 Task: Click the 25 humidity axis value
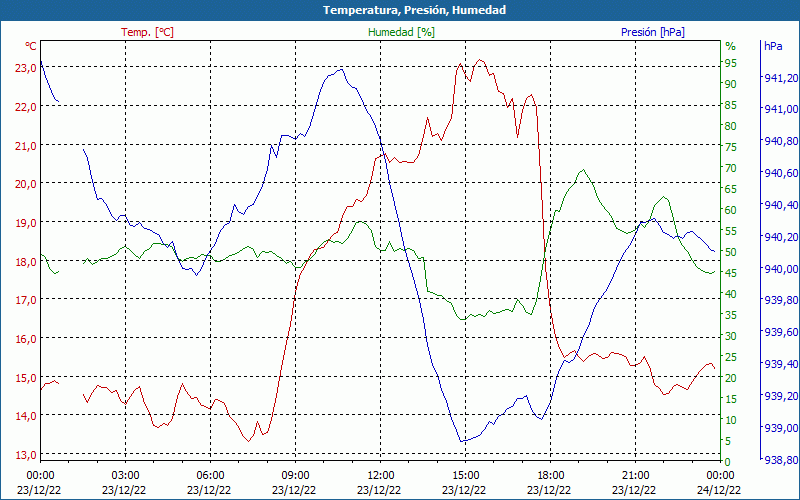[731, 357]
